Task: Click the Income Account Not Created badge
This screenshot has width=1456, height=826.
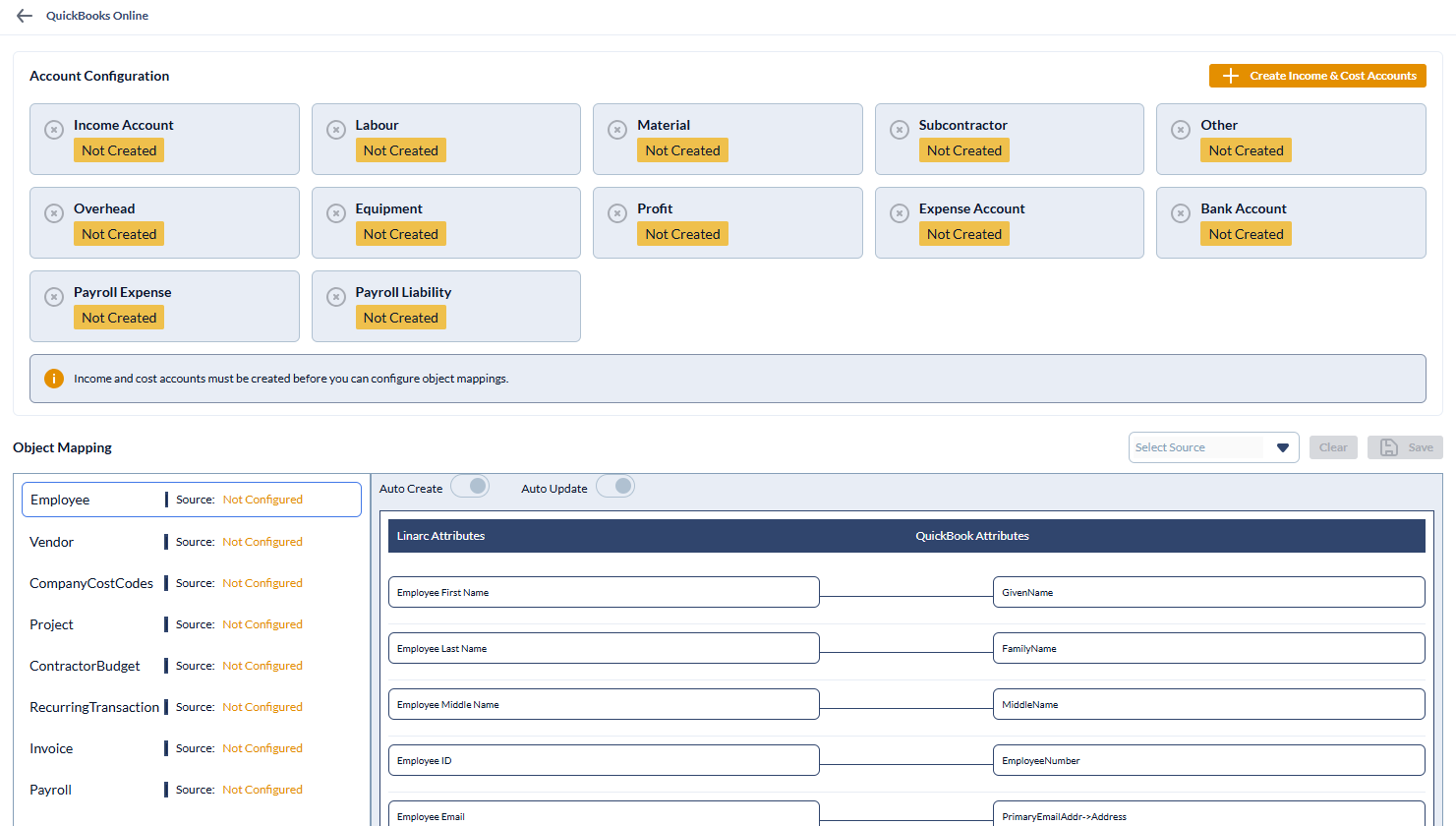Action: [x=119, y=150]
